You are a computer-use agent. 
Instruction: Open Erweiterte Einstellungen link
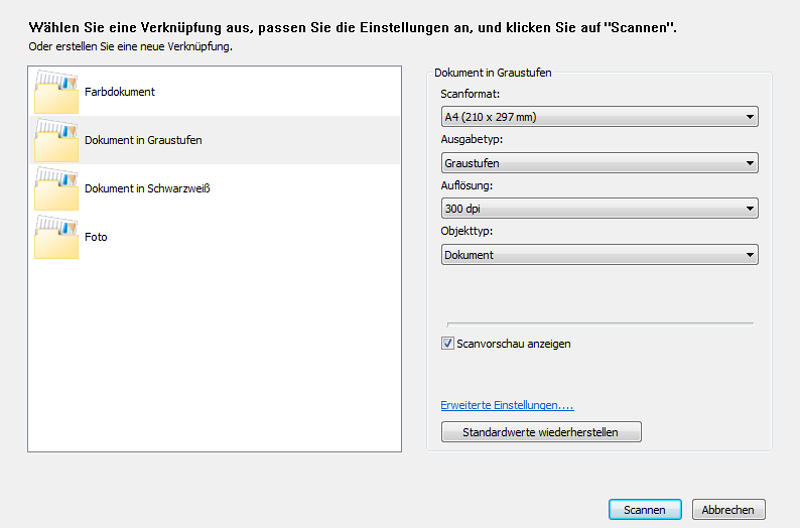[x=507, y=405]
